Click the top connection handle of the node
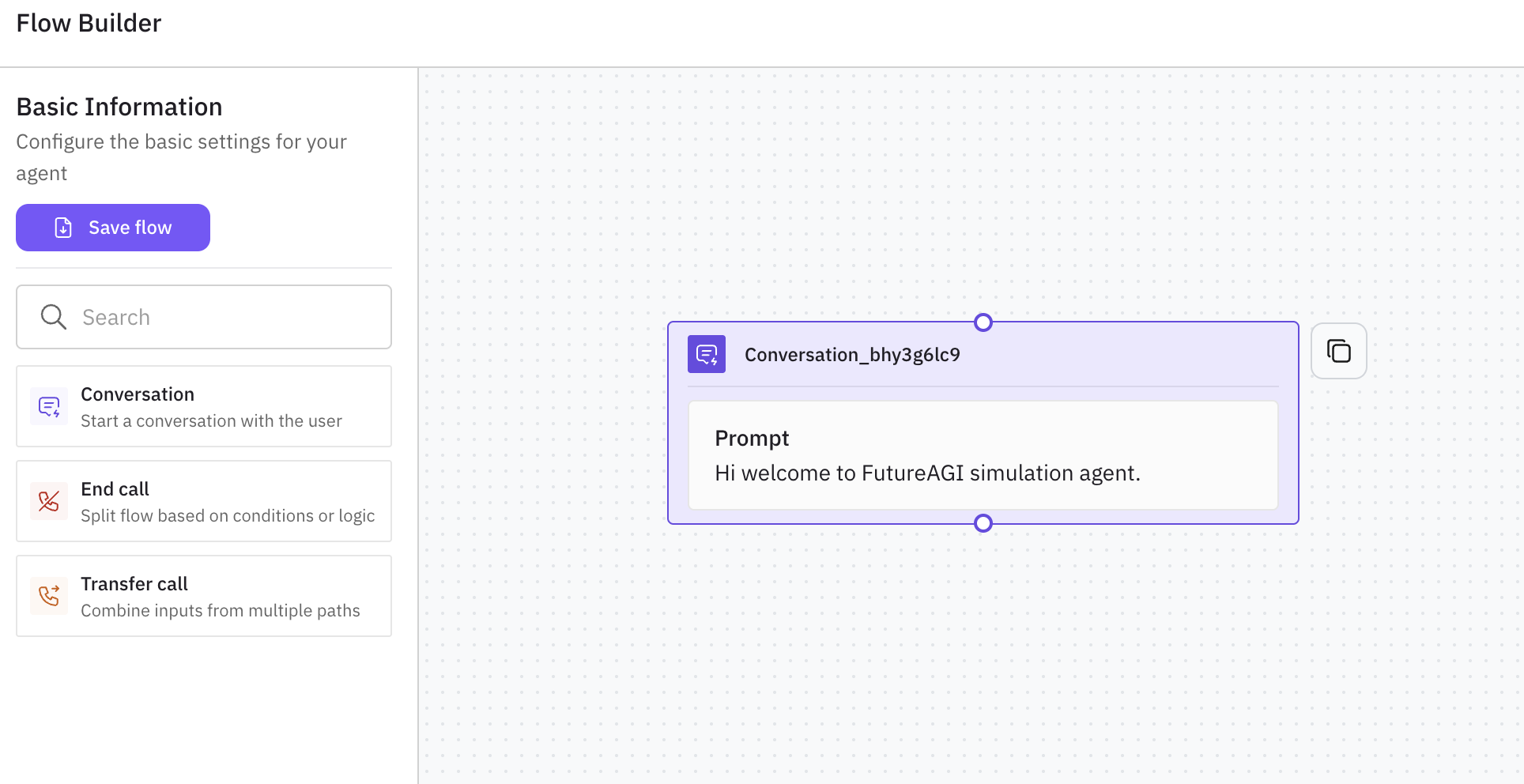Viewport: 1524px width, 784px height. (983, 322)
